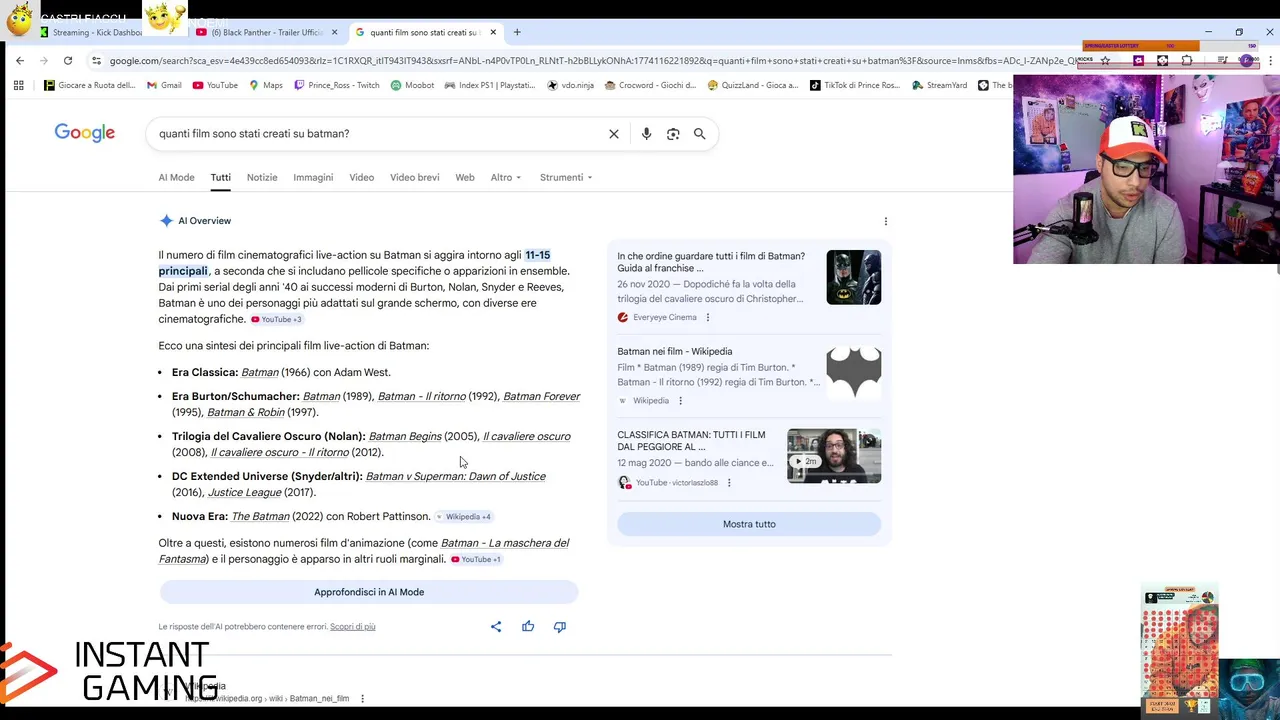Image resolution: width=1280 pixels, height=720 pixels.
Task: Select the Tutti results tab
Action: click(220, 177)
